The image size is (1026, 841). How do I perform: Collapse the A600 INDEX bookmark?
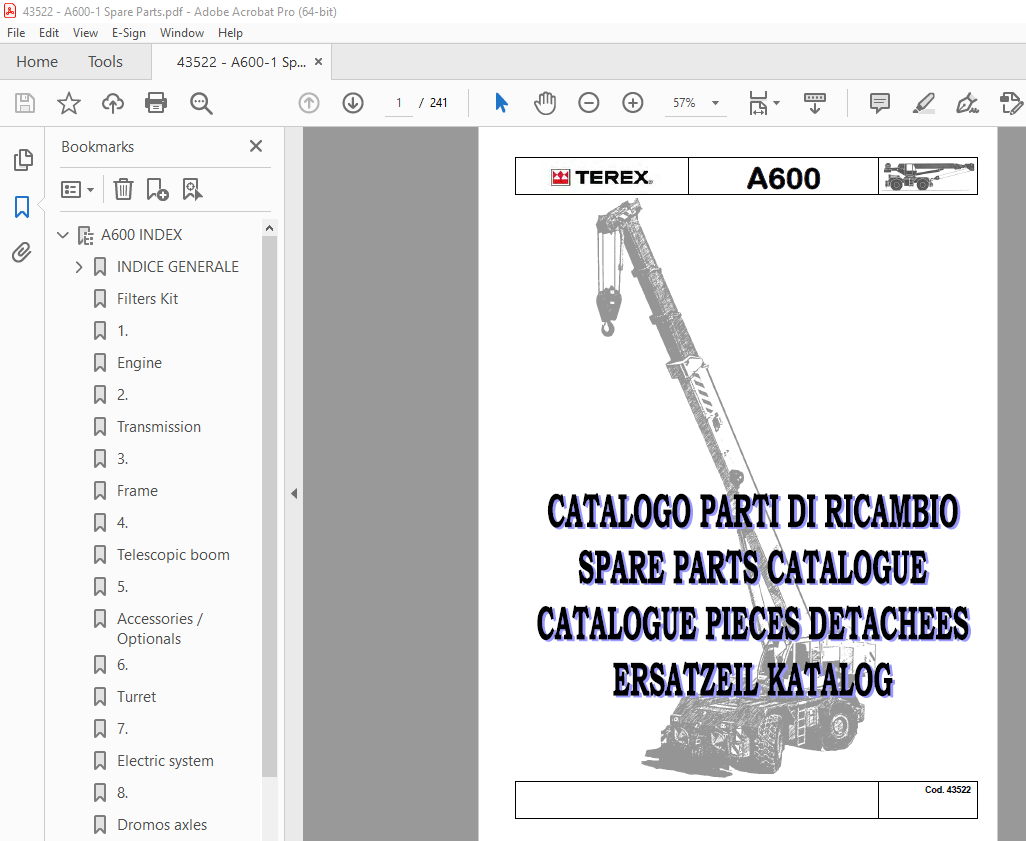(63, 235)
